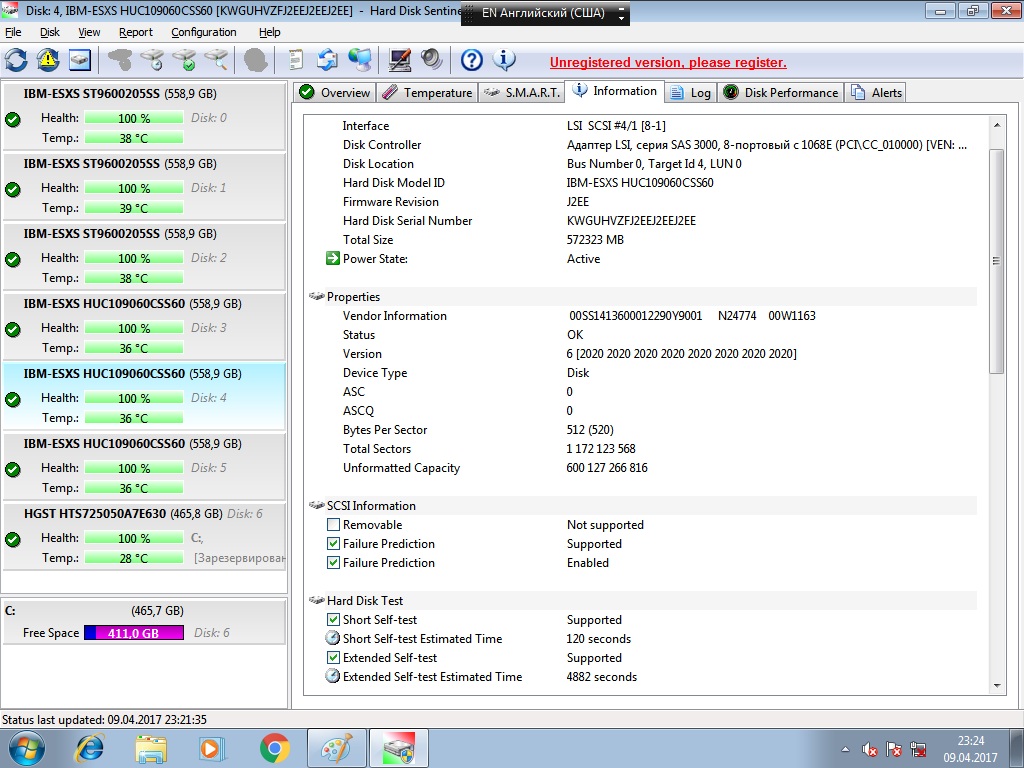Select IBM-ESXS HUC109060CSS60 Disk 5 panel
Screen dimensions: 1024x768
(144, 466)
